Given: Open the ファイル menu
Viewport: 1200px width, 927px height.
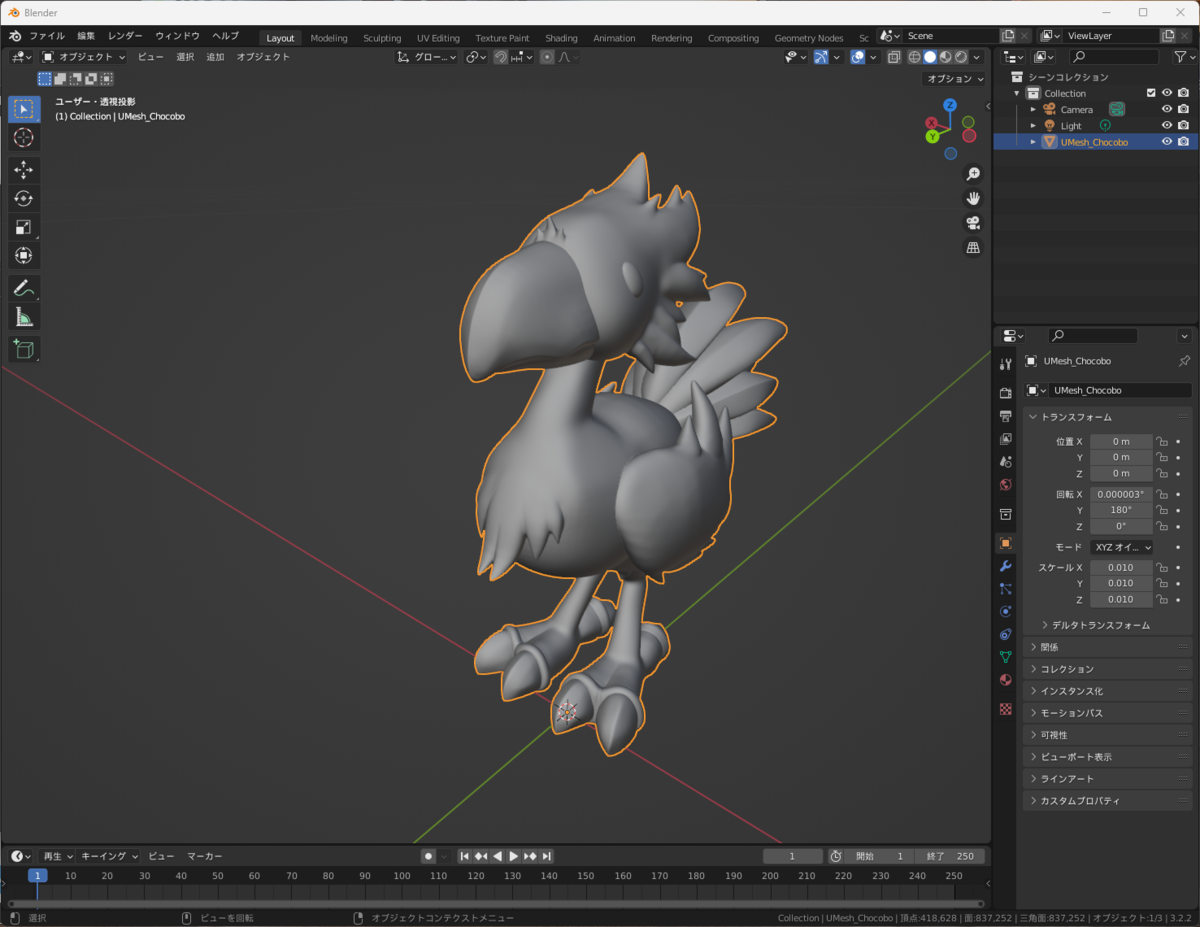Looking at the screenshot, I should click(47, 36).
